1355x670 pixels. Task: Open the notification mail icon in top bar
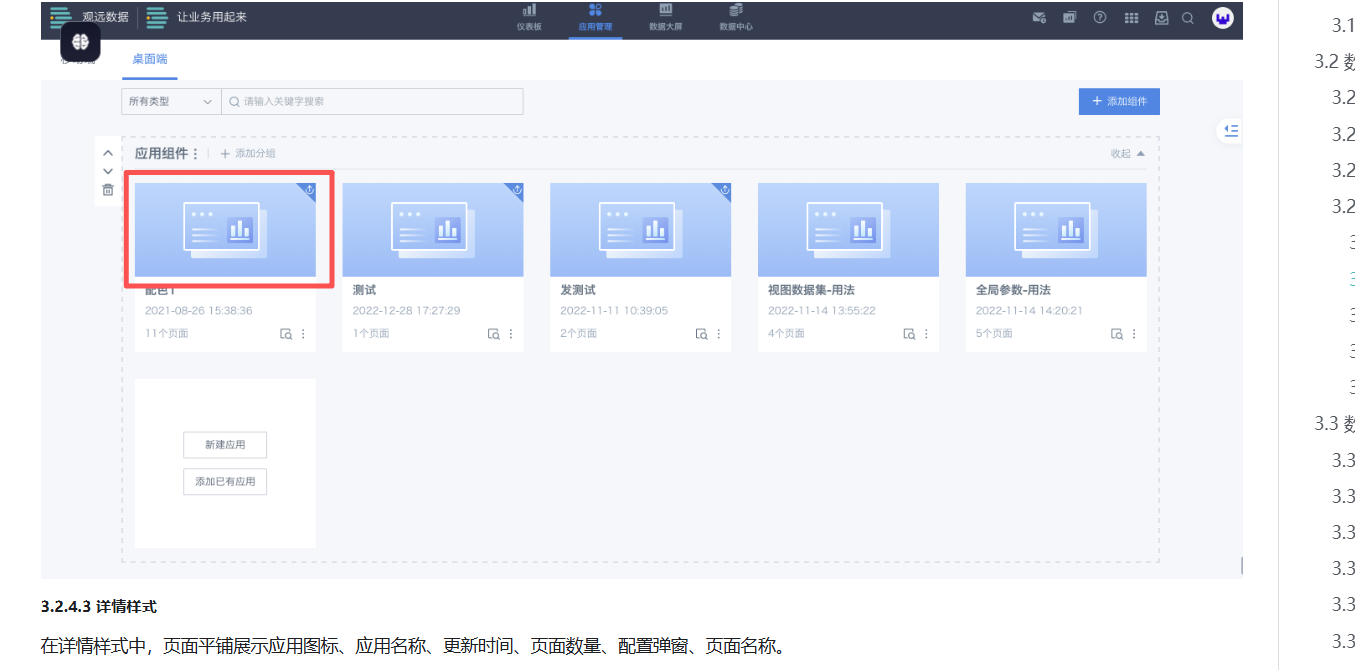click(1039, 18)
